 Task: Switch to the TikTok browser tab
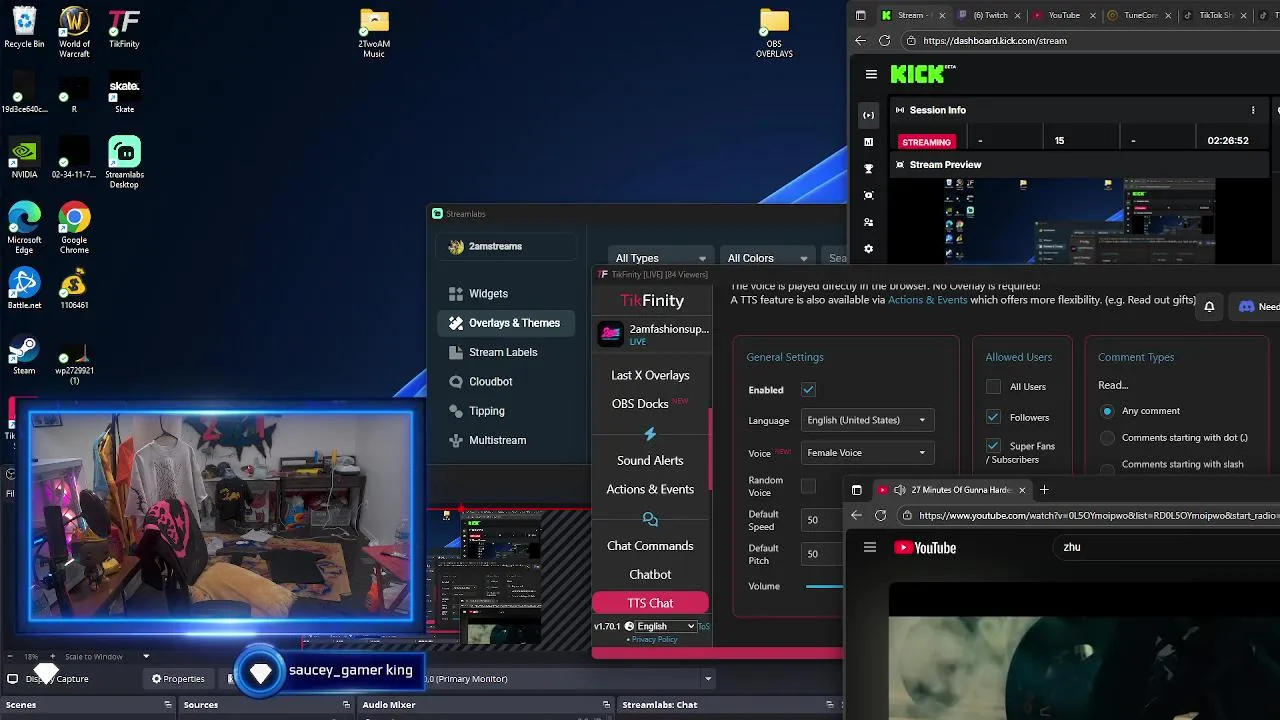pos(1213,15)
